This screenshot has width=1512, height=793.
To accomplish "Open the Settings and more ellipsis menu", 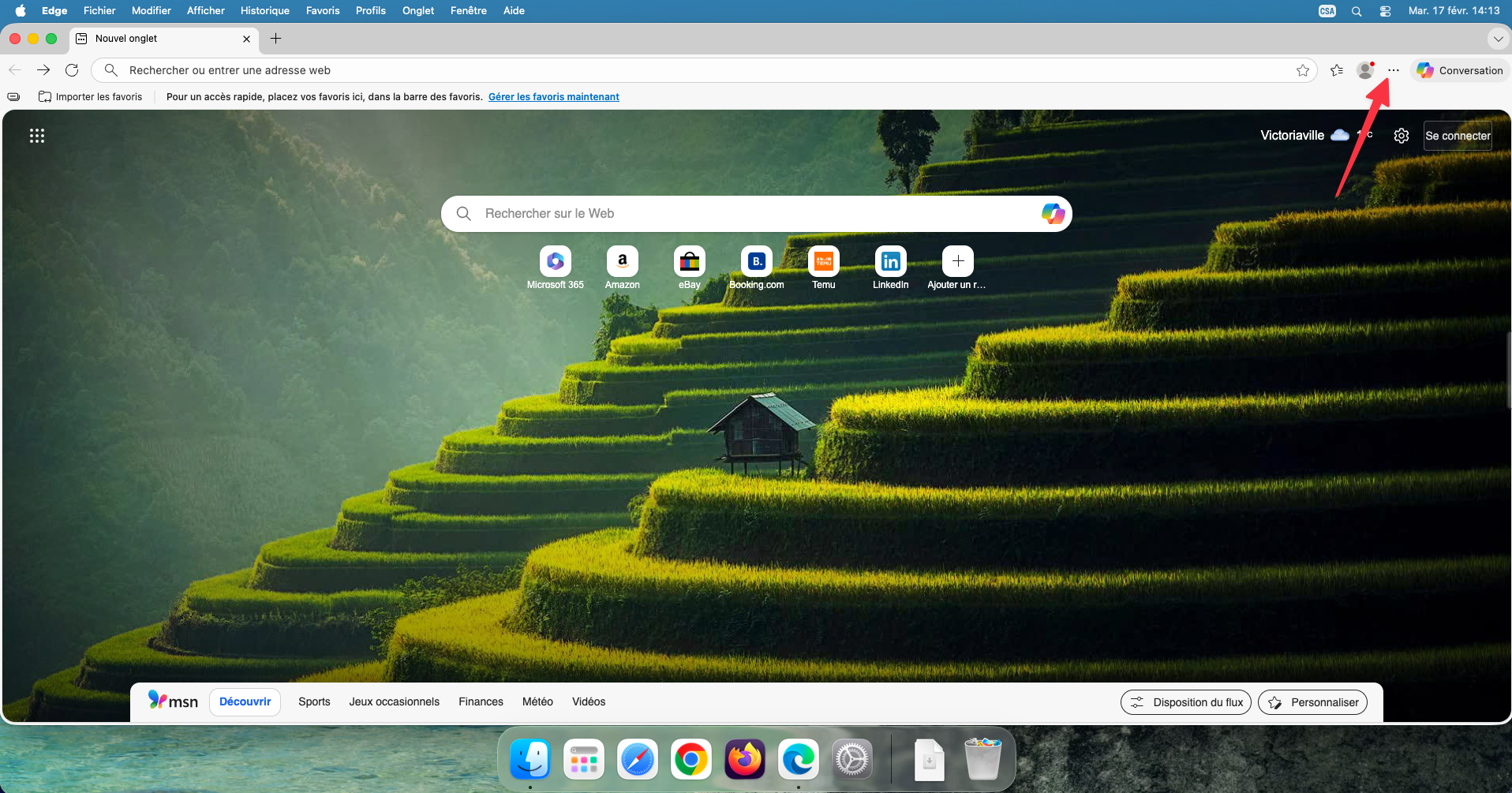I will click(x=1394, y=70).
